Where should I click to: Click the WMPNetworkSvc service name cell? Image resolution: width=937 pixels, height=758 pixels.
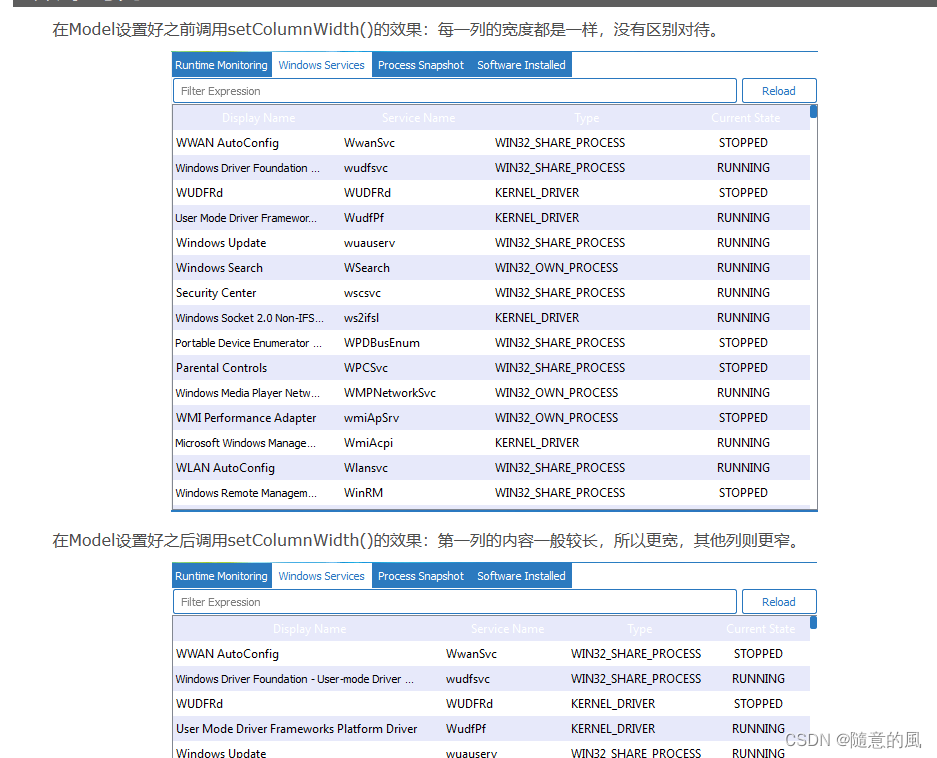pyautogui.click(x=390, y=393)
